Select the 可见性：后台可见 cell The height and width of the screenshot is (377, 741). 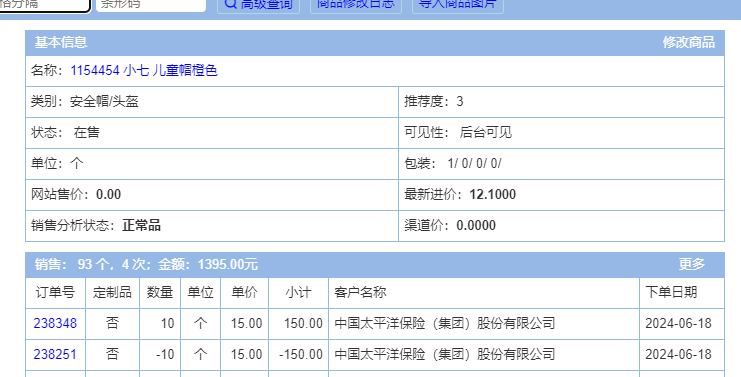(561, 133)
